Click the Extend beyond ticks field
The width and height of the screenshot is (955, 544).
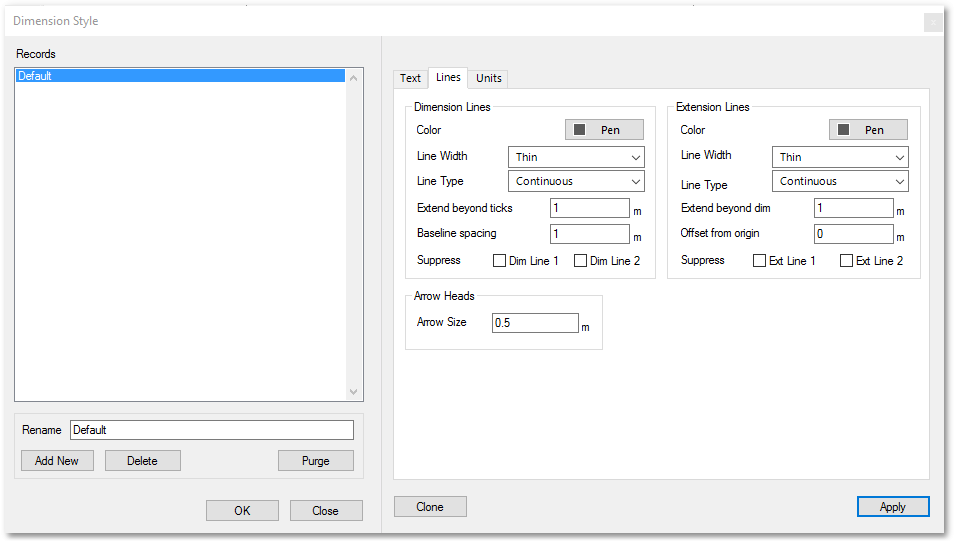pos(590,208)
